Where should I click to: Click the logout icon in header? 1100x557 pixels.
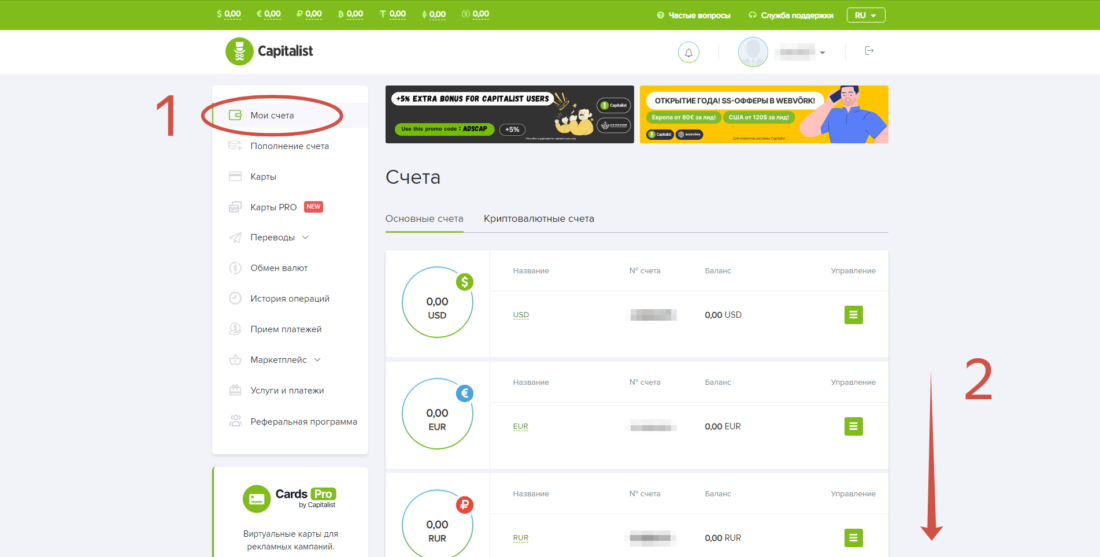[x=869, y=51]
